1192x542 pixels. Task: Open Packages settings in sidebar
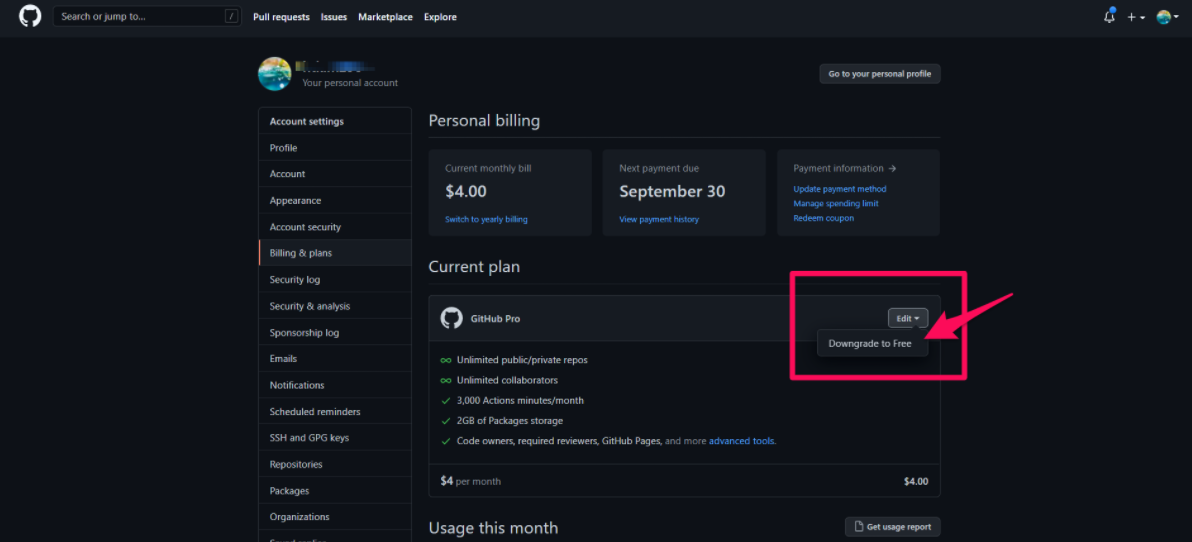coord(334,491)
